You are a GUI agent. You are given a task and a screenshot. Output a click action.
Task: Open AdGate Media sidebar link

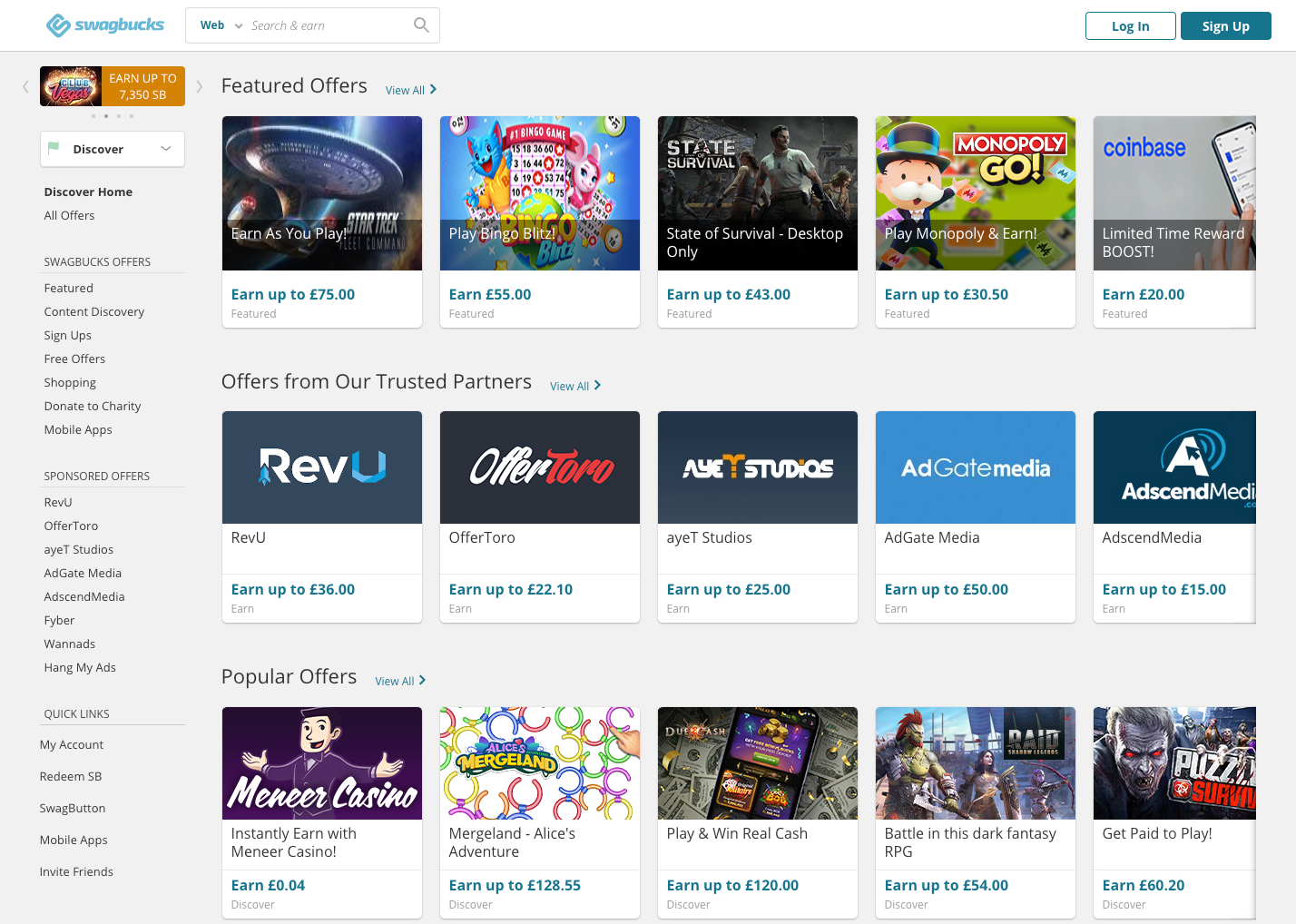coord(83,573)
